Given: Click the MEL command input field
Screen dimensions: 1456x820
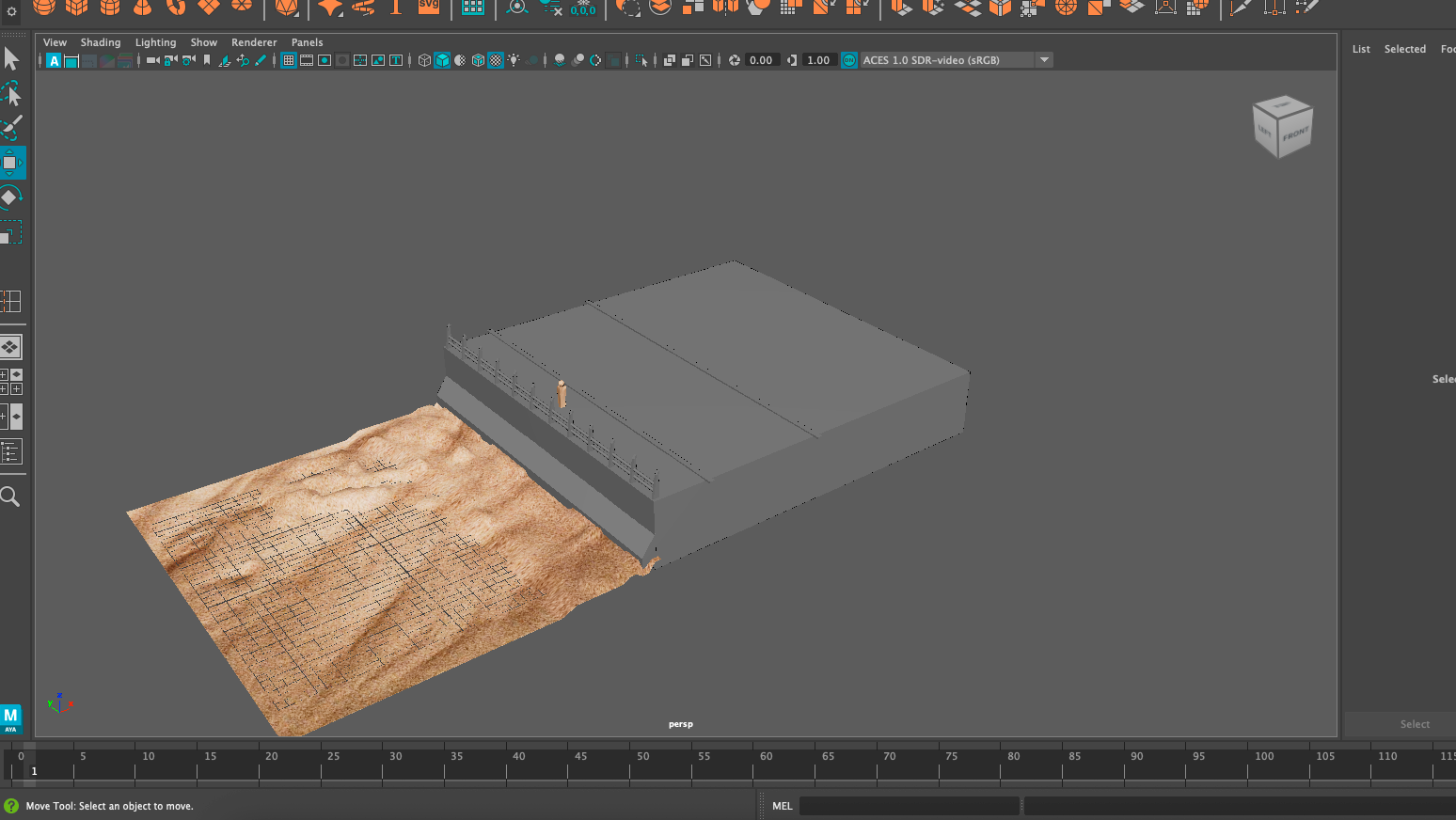Looking at the screenshot, I should tap(910, 806).
